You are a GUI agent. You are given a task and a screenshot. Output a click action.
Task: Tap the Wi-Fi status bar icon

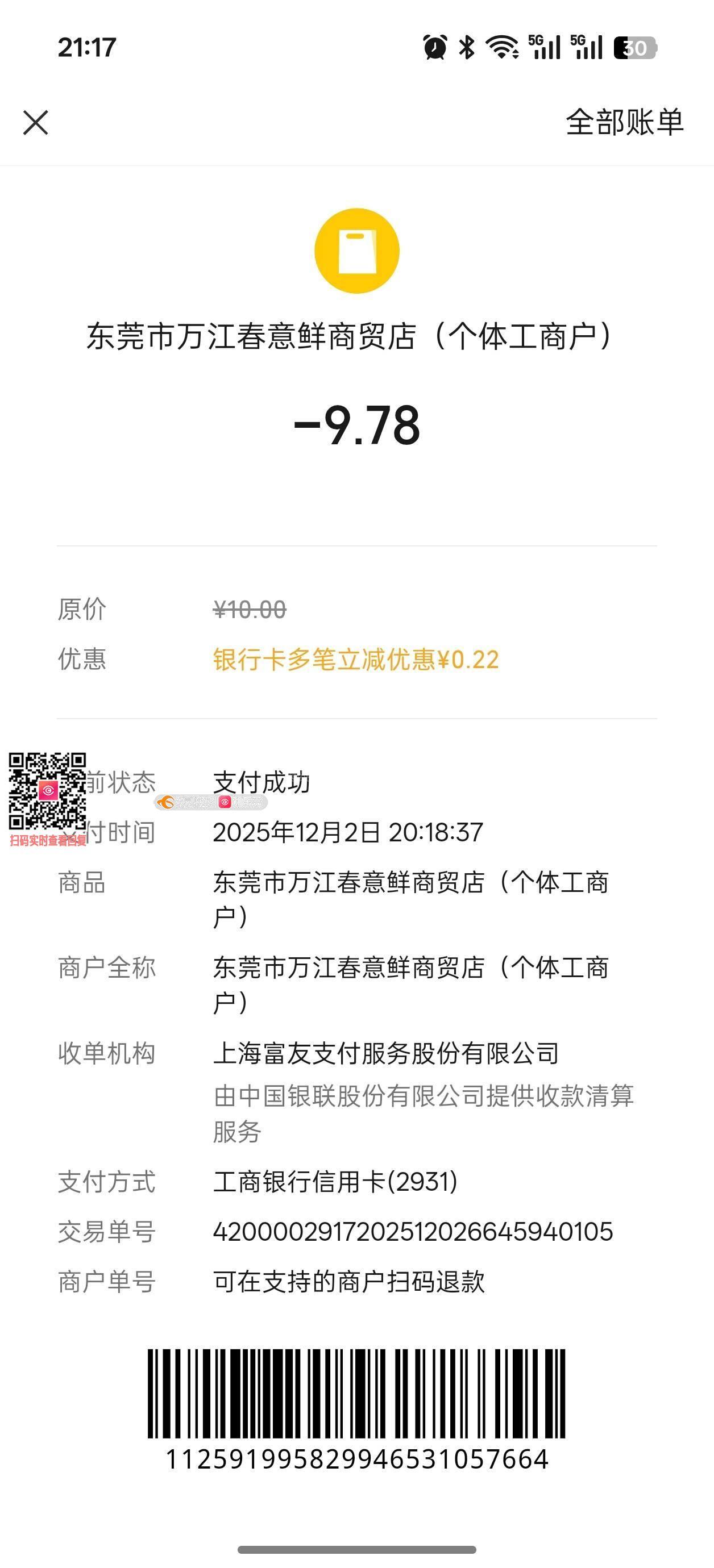pyautogui.click(x=501, y=48)
